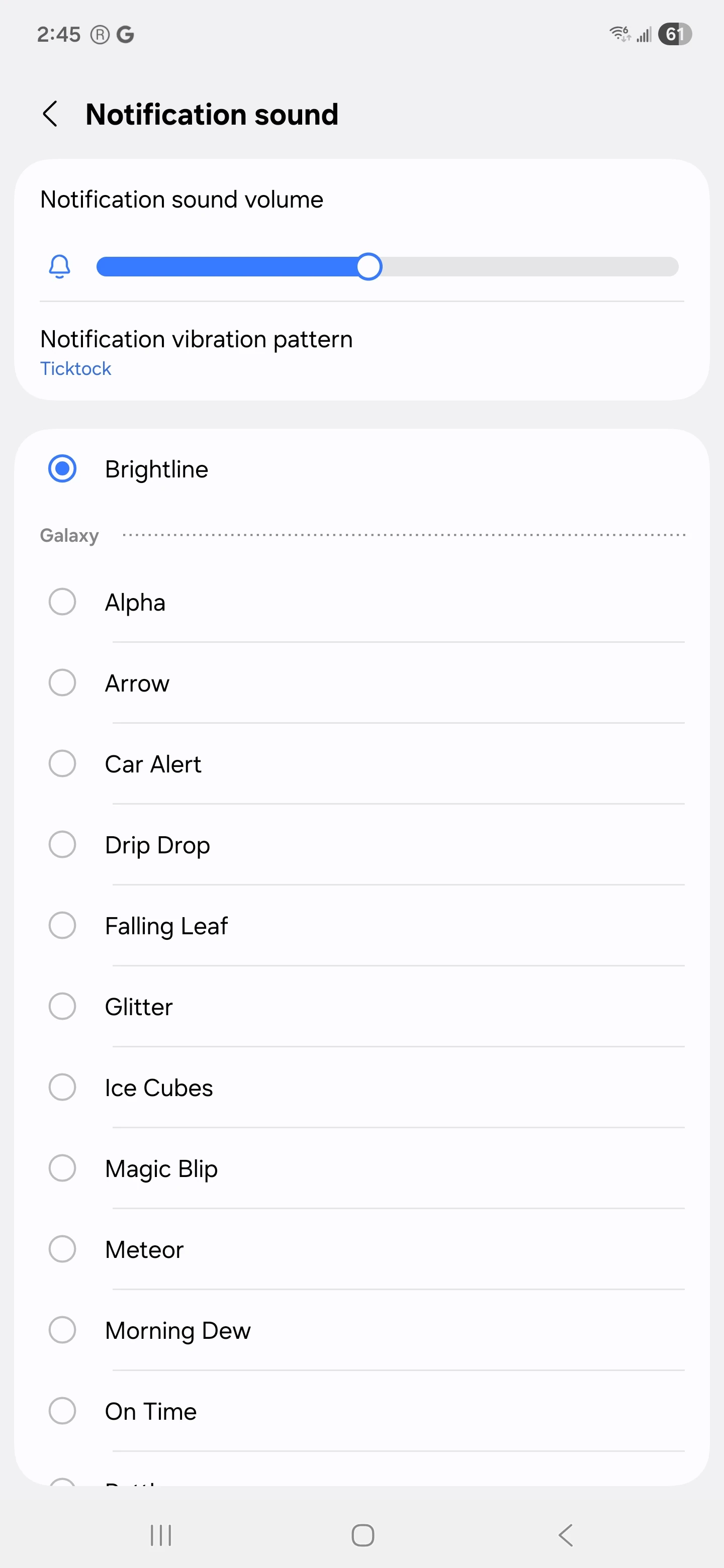Select the Alpha sound radio button
The height and width of the screenshot is (1568, 724).
click(x=62, y=602)
